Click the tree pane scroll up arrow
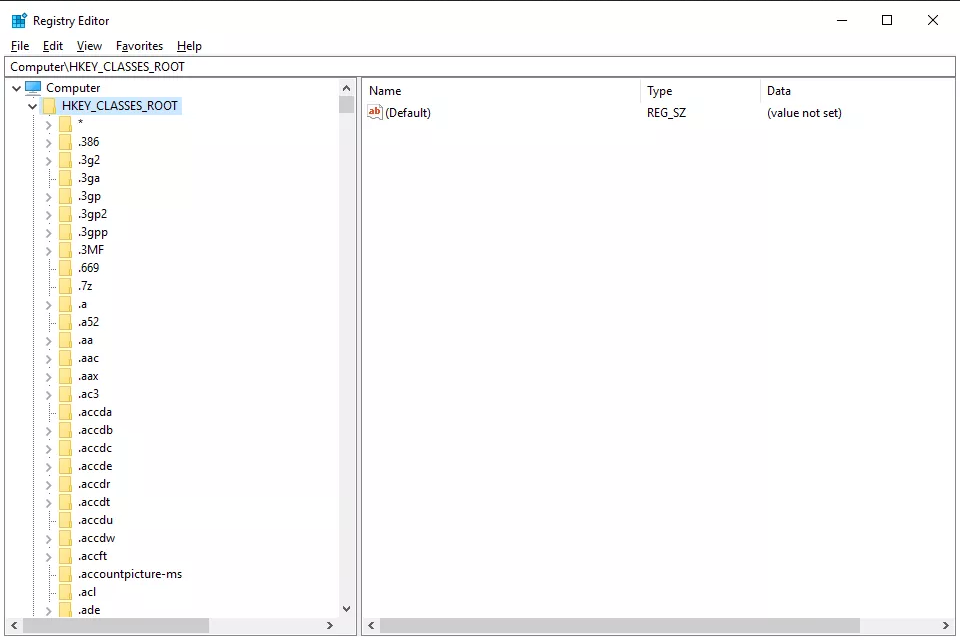Screen dimensions: 960x640 (x=347, y=88)
